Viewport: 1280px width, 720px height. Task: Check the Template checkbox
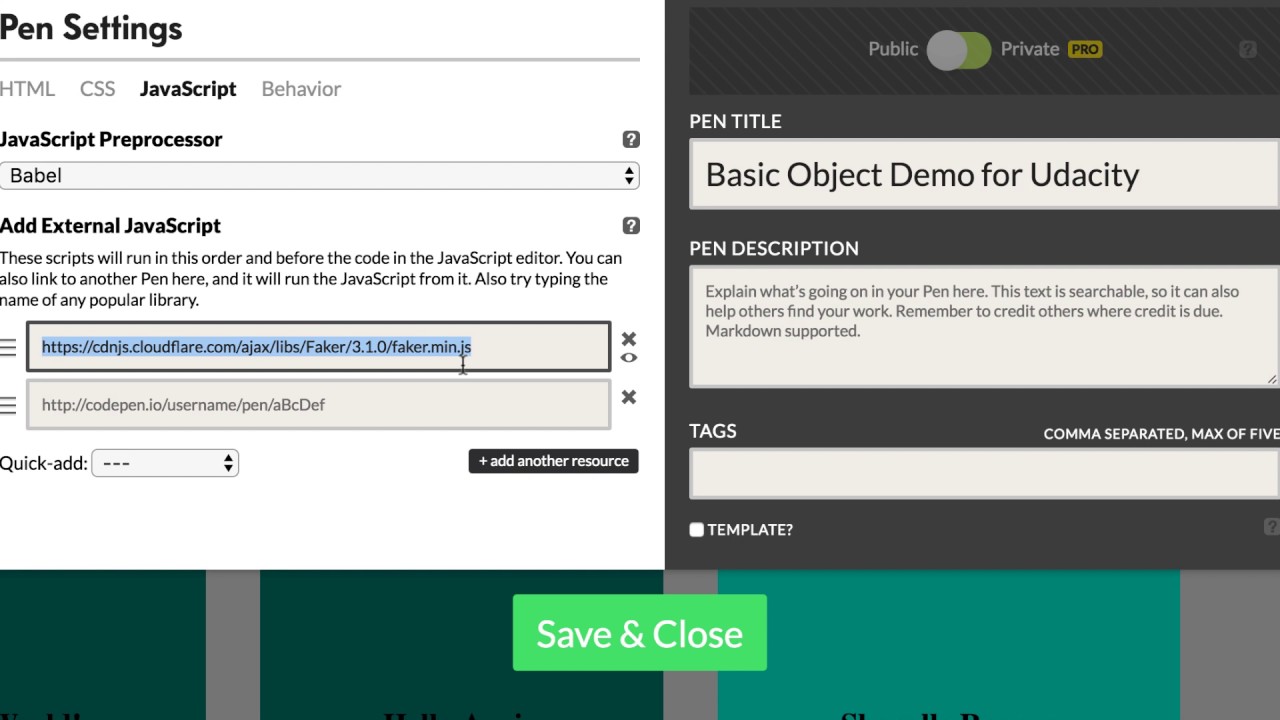click(697, 530)
